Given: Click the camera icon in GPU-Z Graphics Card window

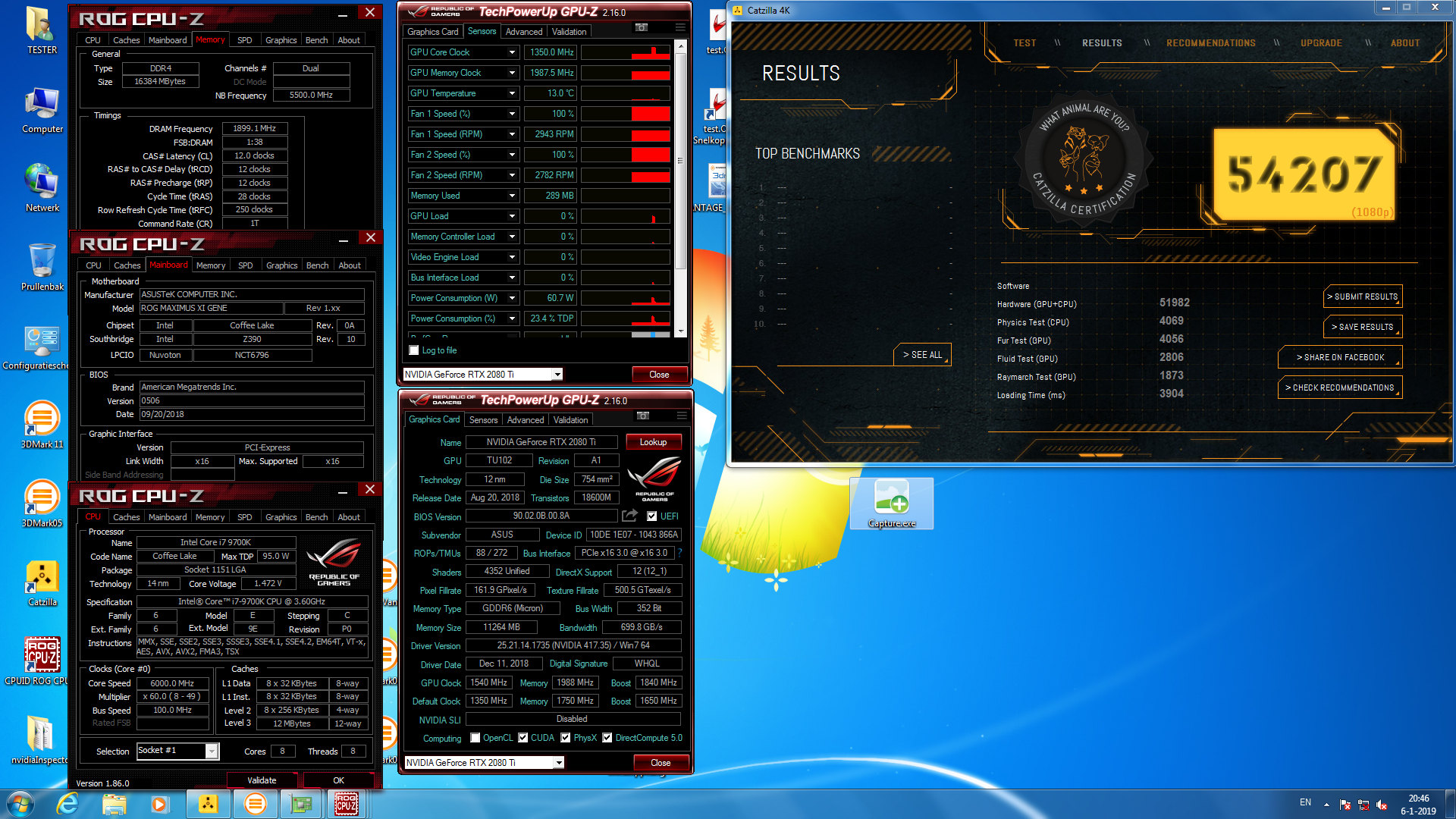Looking at the screenshot, I should click(643, 416).
